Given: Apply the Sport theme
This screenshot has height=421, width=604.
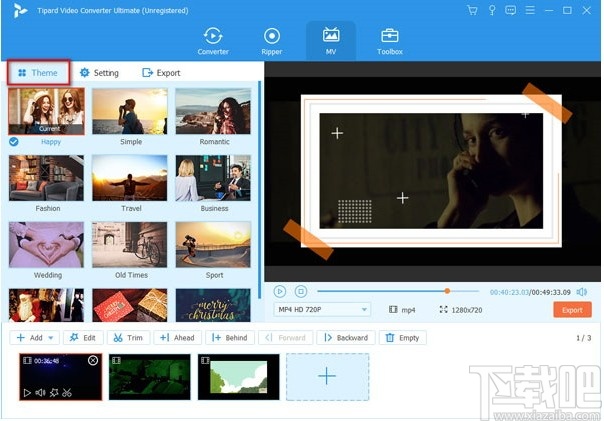Looking at the screenshot, I should [213, 245].
